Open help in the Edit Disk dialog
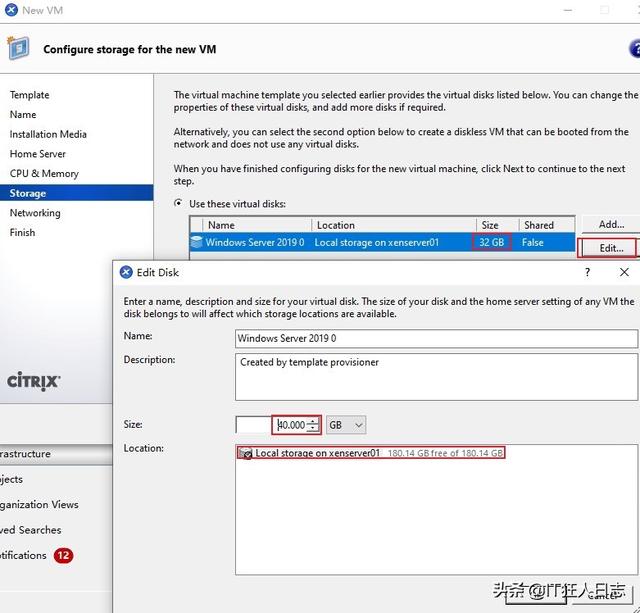The image size is (640, 613). (x=587, y=272)
